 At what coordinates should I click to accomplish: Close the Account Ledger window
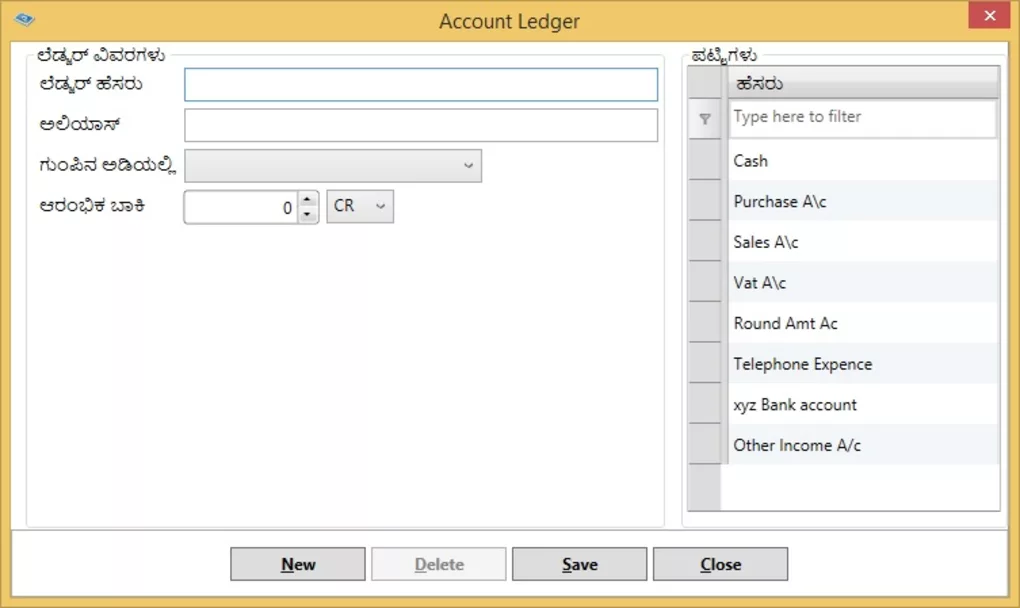pyautogui.click(x=989, y=16)
